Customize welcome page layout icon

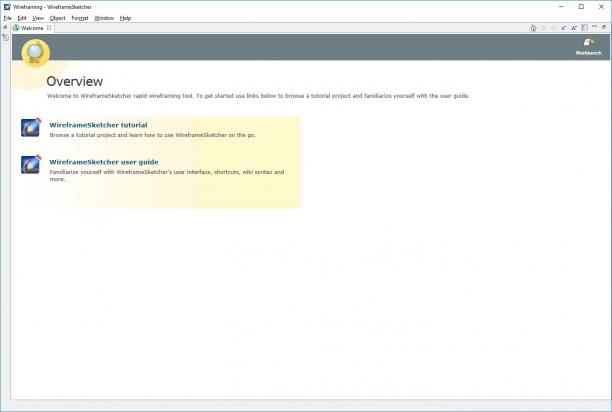click(584, 28)
